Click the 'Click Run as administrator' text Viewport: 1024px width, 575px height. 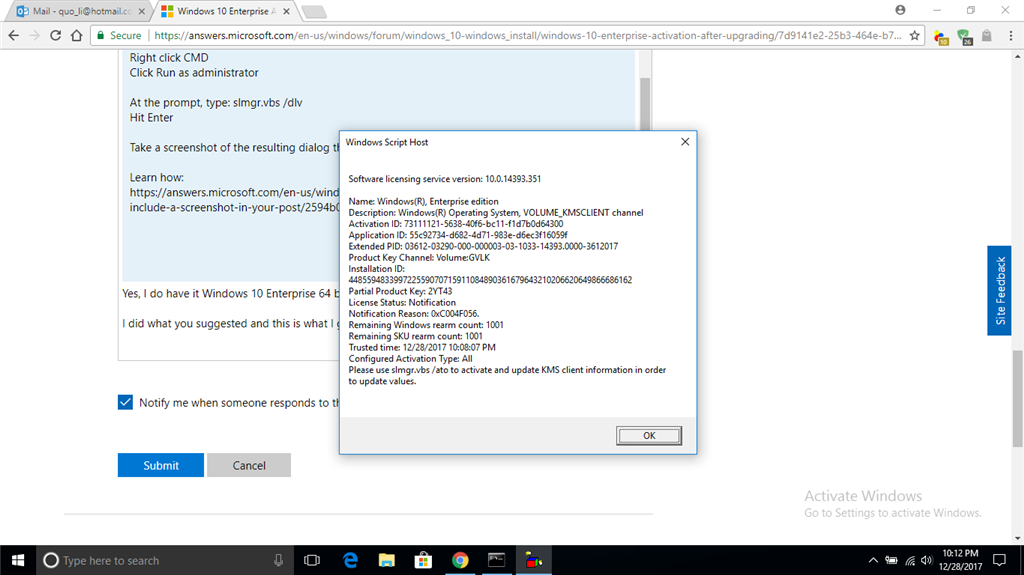pos(194,73)
